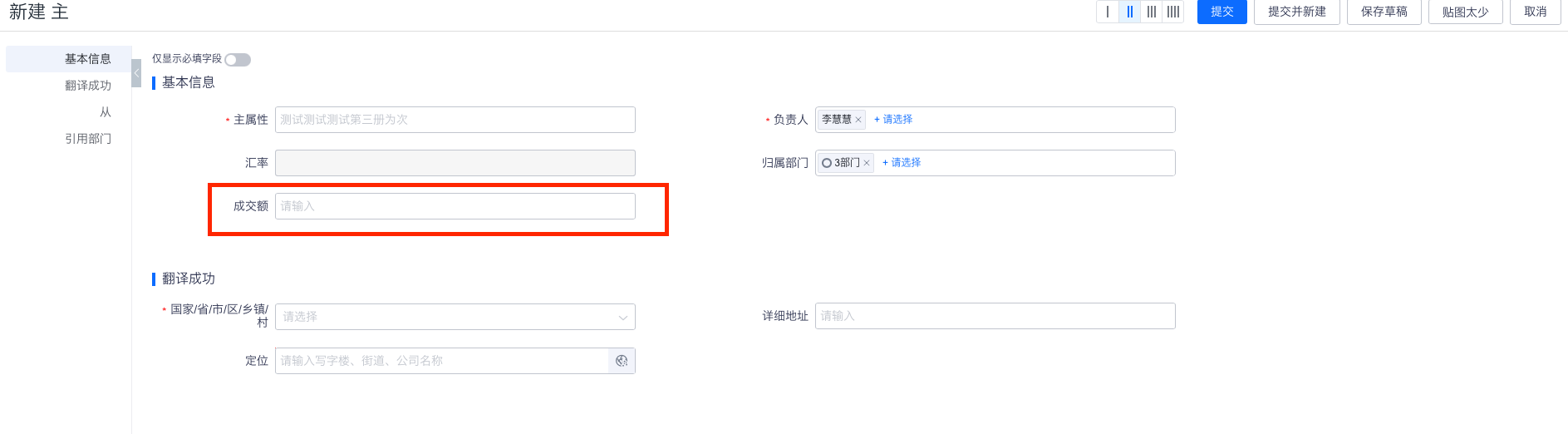Open 引用部门 section from sidebar
Screen dimensions: 1568x434
(87, 139)
